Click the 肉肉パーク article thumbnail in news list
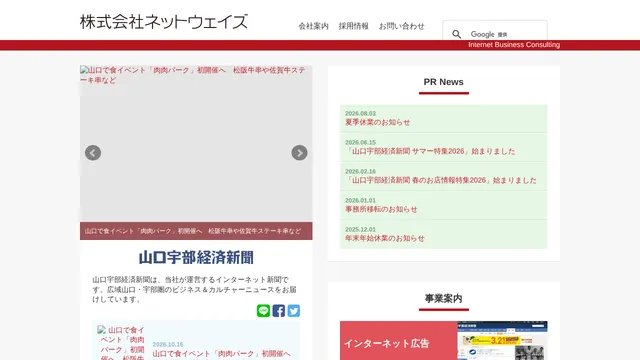The width and height of the screenshot is (640, 360). (121, 343)
